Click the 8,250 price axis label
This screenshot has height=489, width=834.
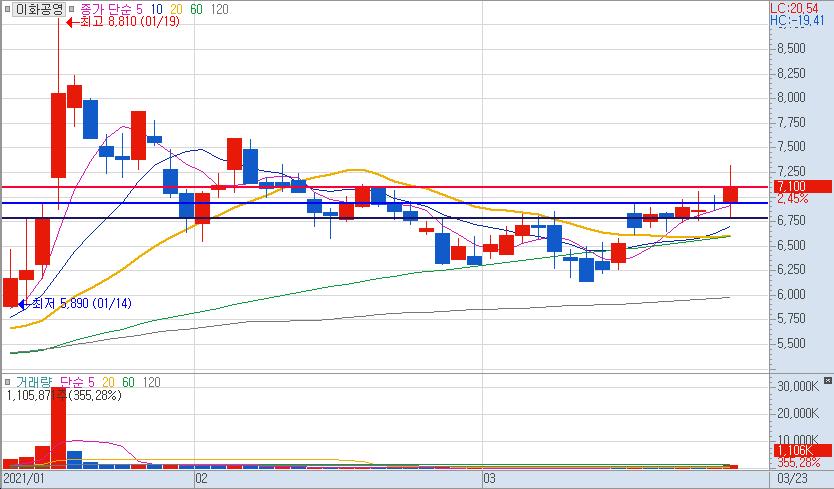coord(791,73)
